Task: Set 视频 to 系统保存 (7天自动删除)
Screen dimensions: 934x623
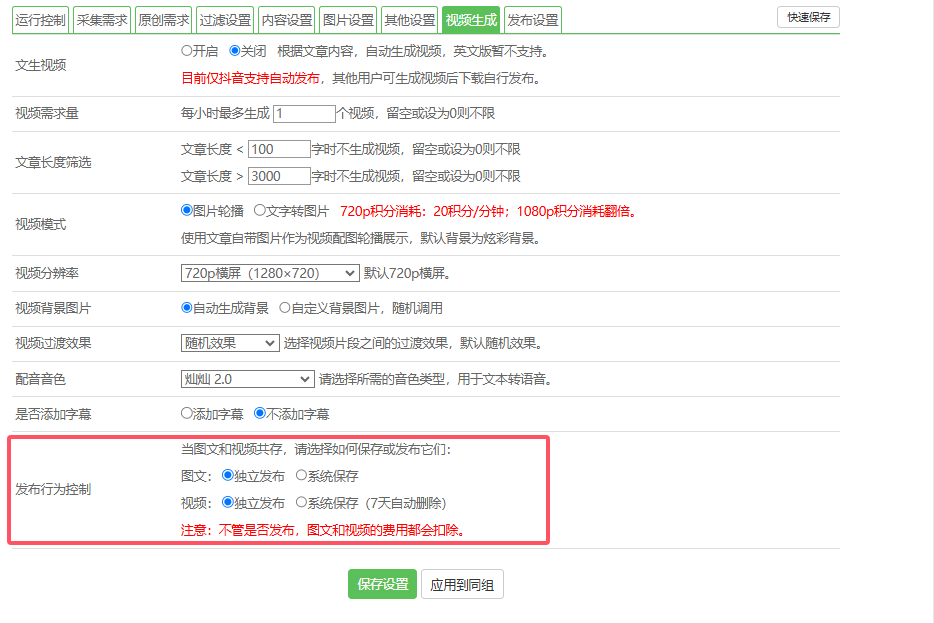Action: 302,503
